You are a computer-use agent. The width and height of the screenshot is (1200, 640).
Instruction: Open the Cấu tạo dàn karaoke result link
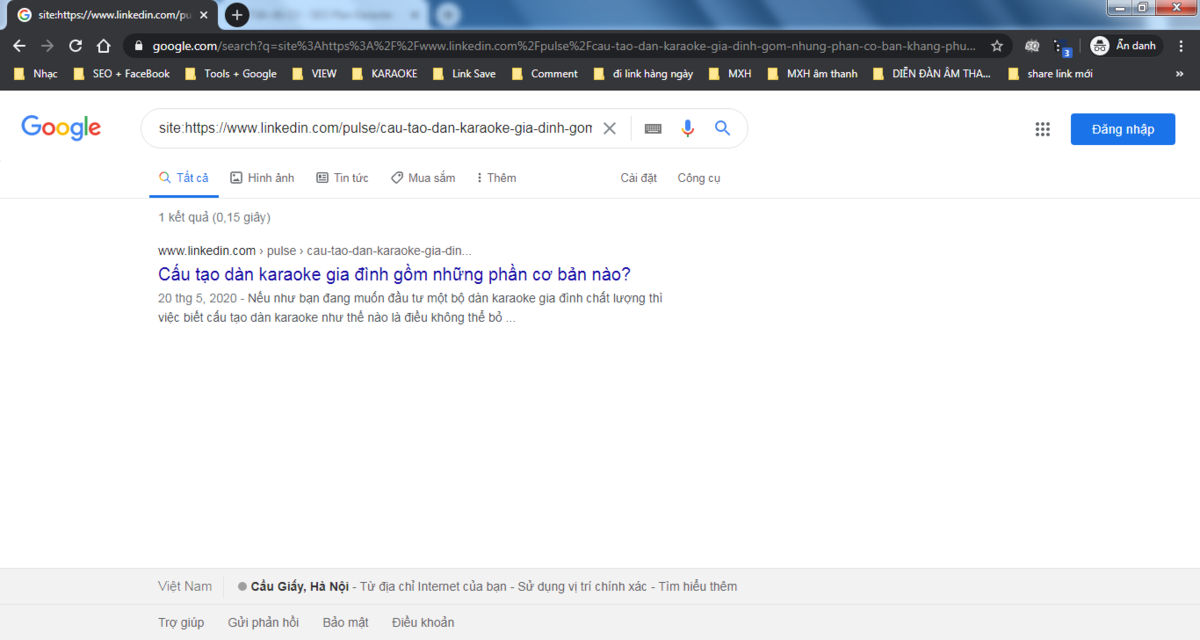(394, 274)
